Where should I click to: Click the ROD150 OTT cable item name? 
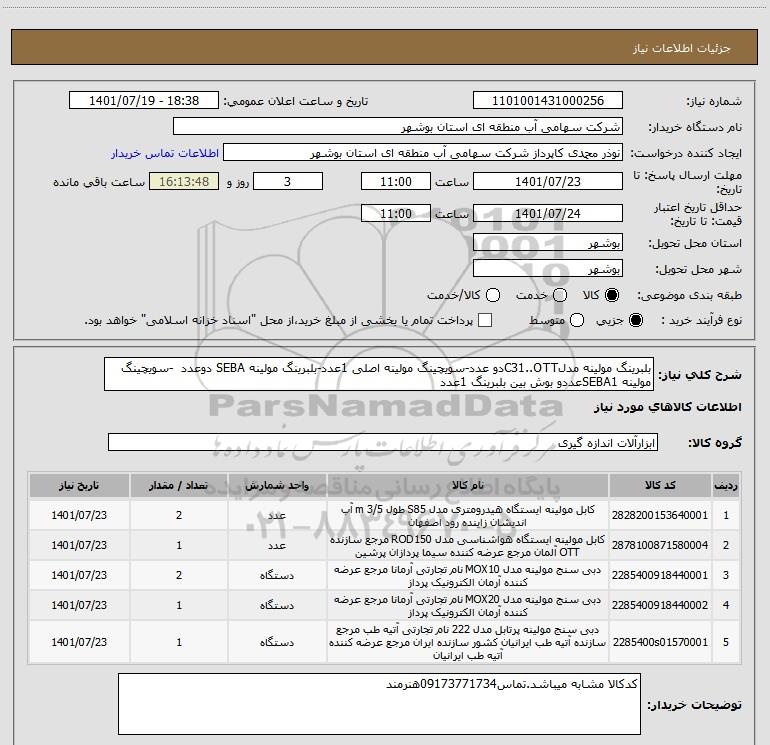(x=468, y=546)
